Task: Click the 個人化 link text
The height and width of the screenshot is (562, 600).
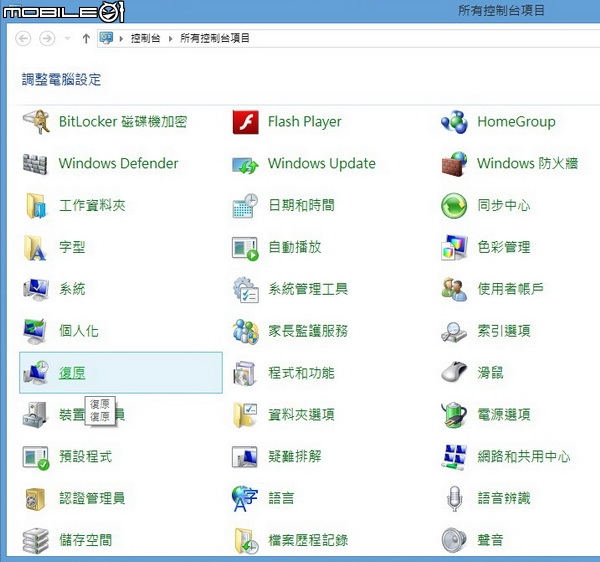Action: click(x=79, y=331)
